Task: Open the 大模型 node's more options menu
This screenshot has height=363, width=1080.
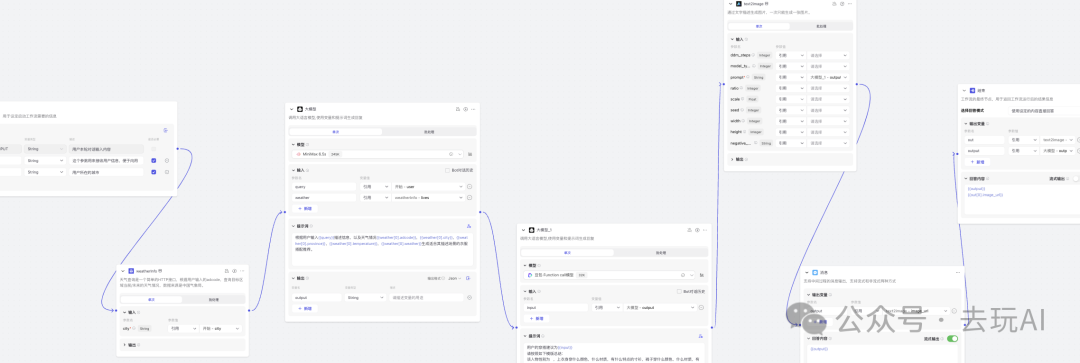Action: 474,109
